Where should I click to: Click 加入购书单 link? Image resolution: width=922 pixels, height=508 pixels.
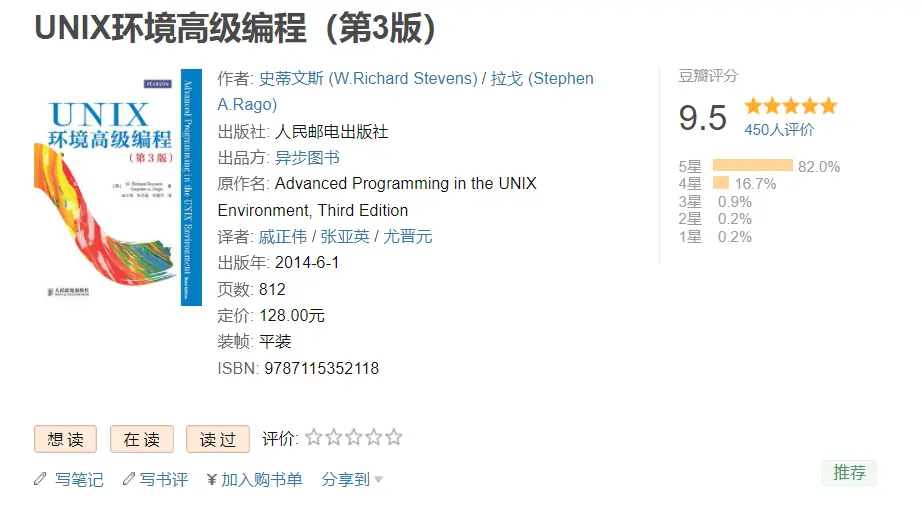262,480
